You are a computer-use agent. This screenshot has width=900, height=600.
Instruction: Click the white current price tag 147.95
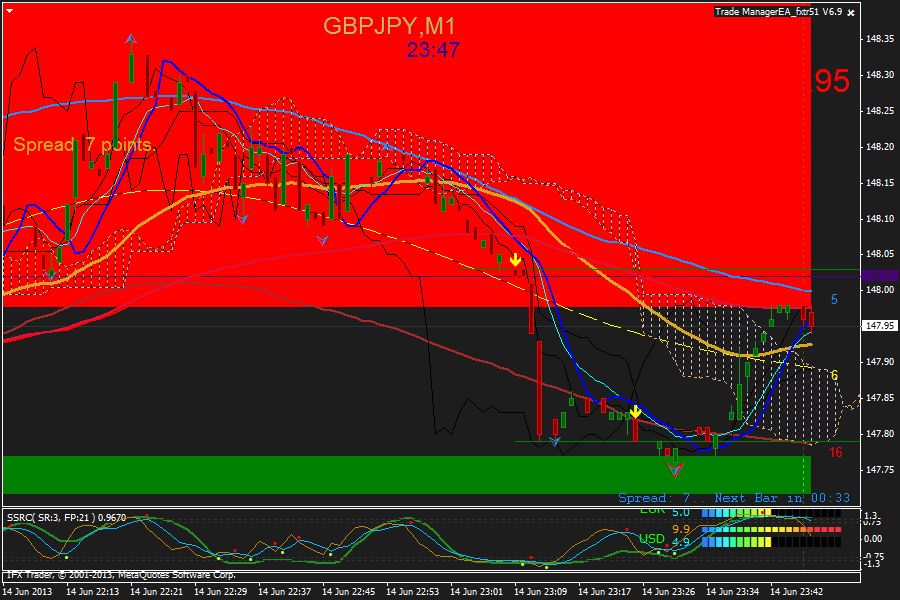[879, 326]
